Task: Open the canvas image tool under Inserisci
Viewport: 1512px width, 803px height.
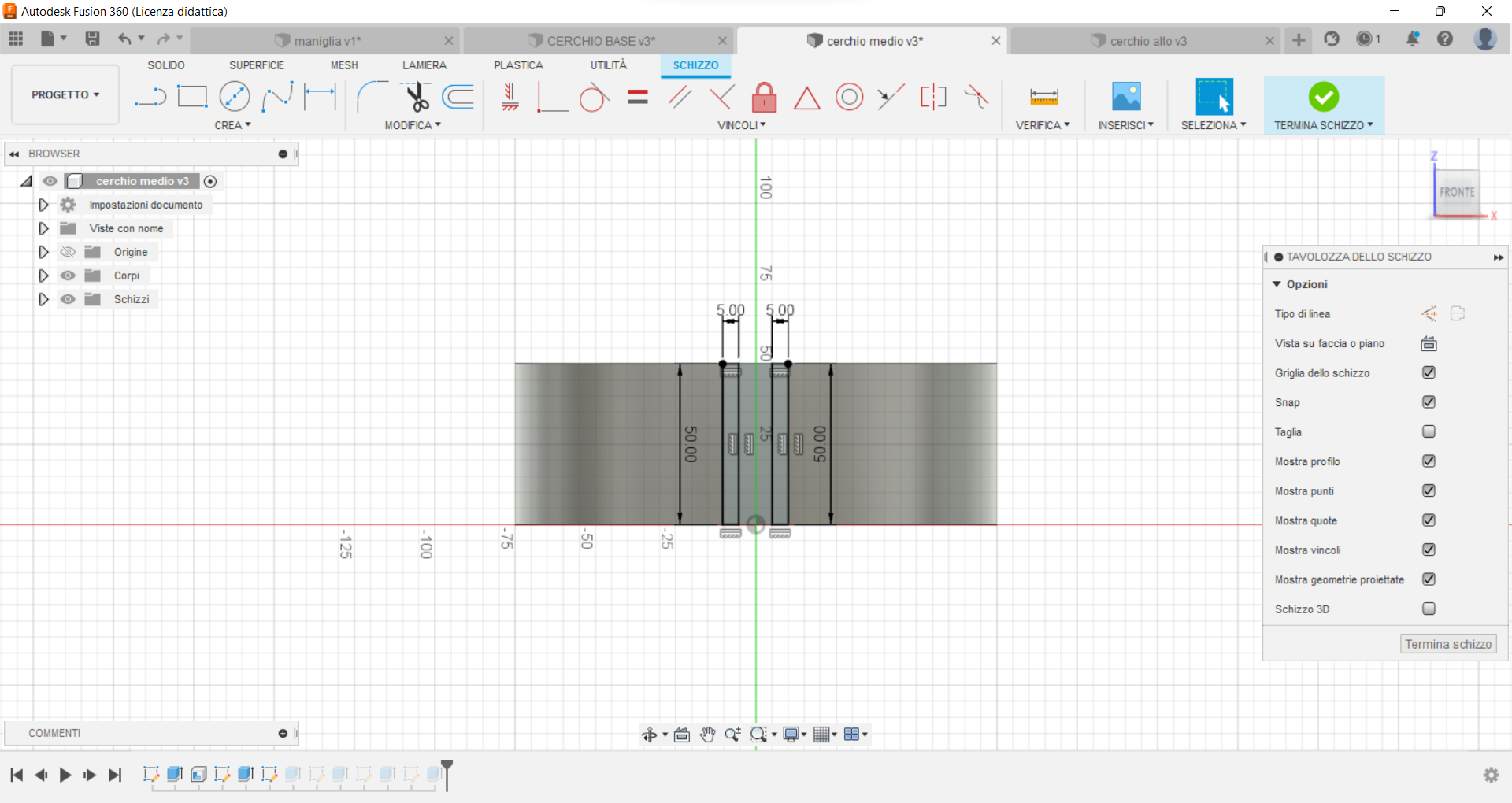Action: point(1125,96)
